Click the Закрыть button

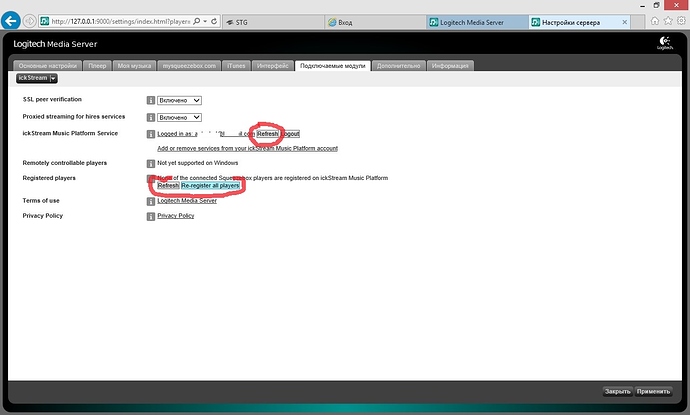pos(618,391)
